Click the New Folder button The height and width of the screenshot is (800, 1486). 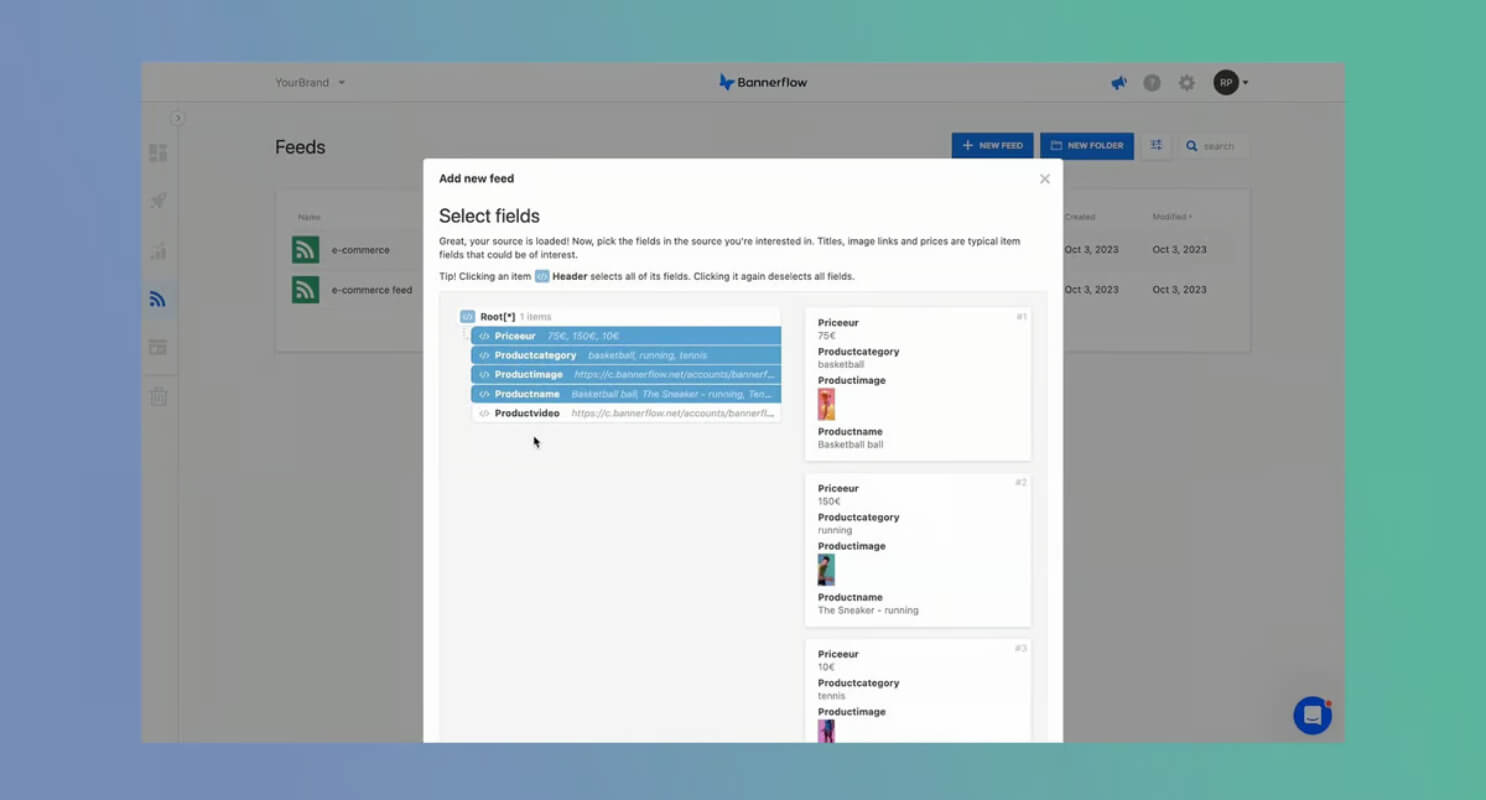click(1087, 146)
